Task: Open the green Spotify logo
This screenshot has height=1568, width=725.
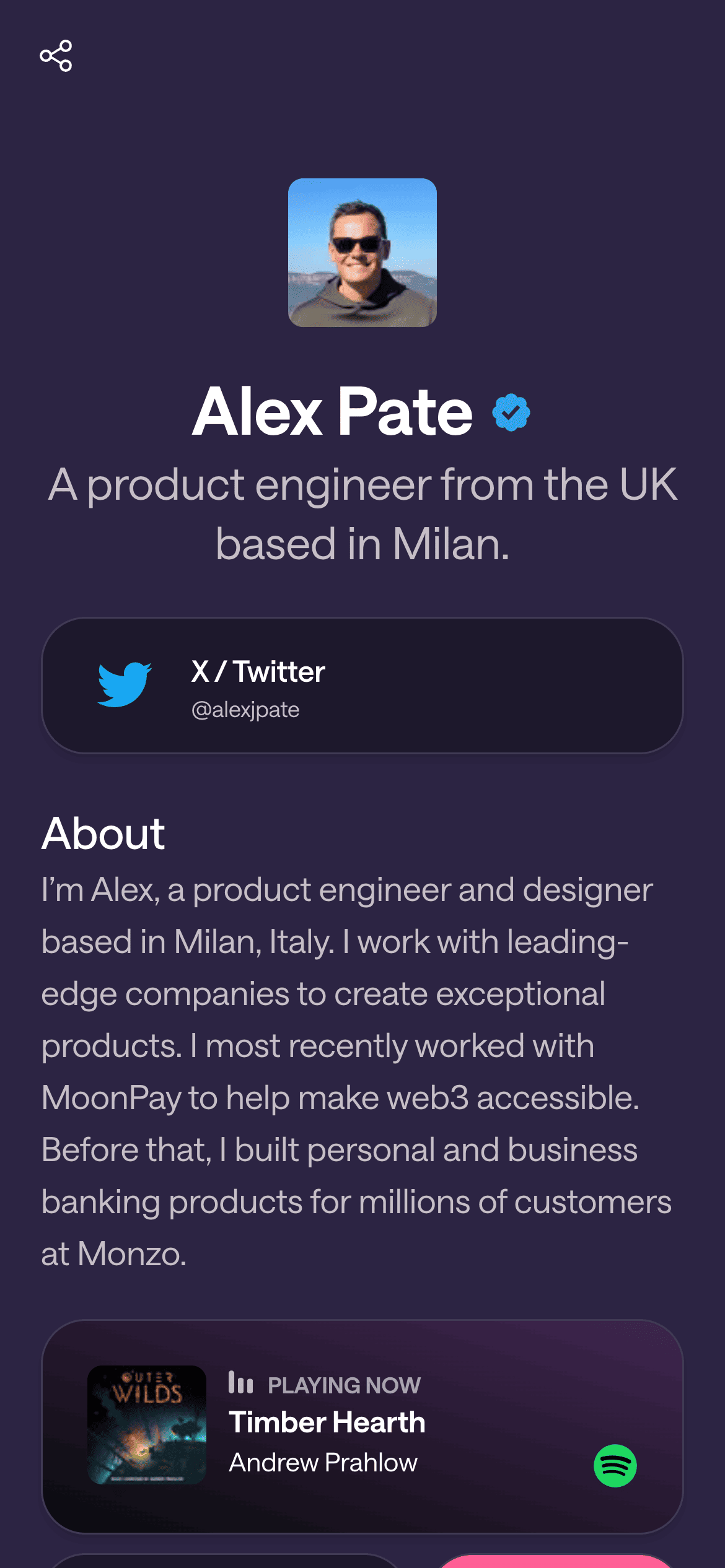Action: [x=615, y=1465]
